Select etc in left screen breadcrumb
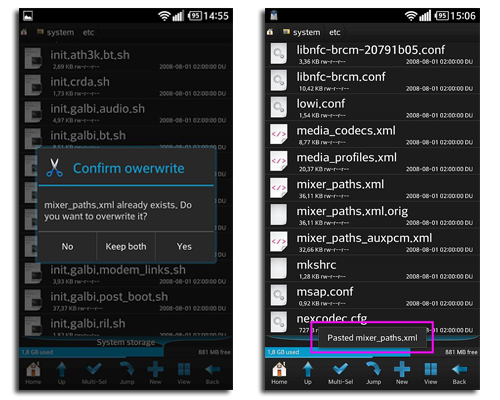 point(88,32)
